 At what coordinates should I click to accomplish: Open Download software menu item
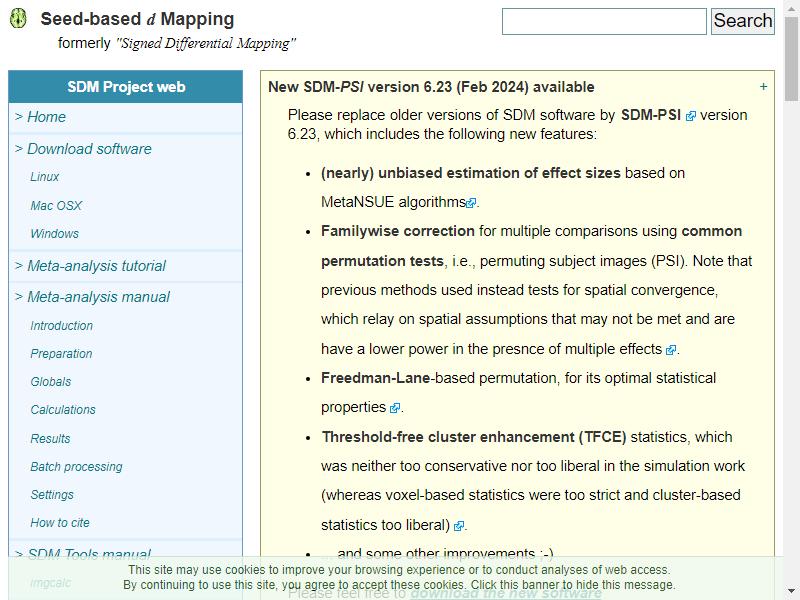click(x=89, y=149)
